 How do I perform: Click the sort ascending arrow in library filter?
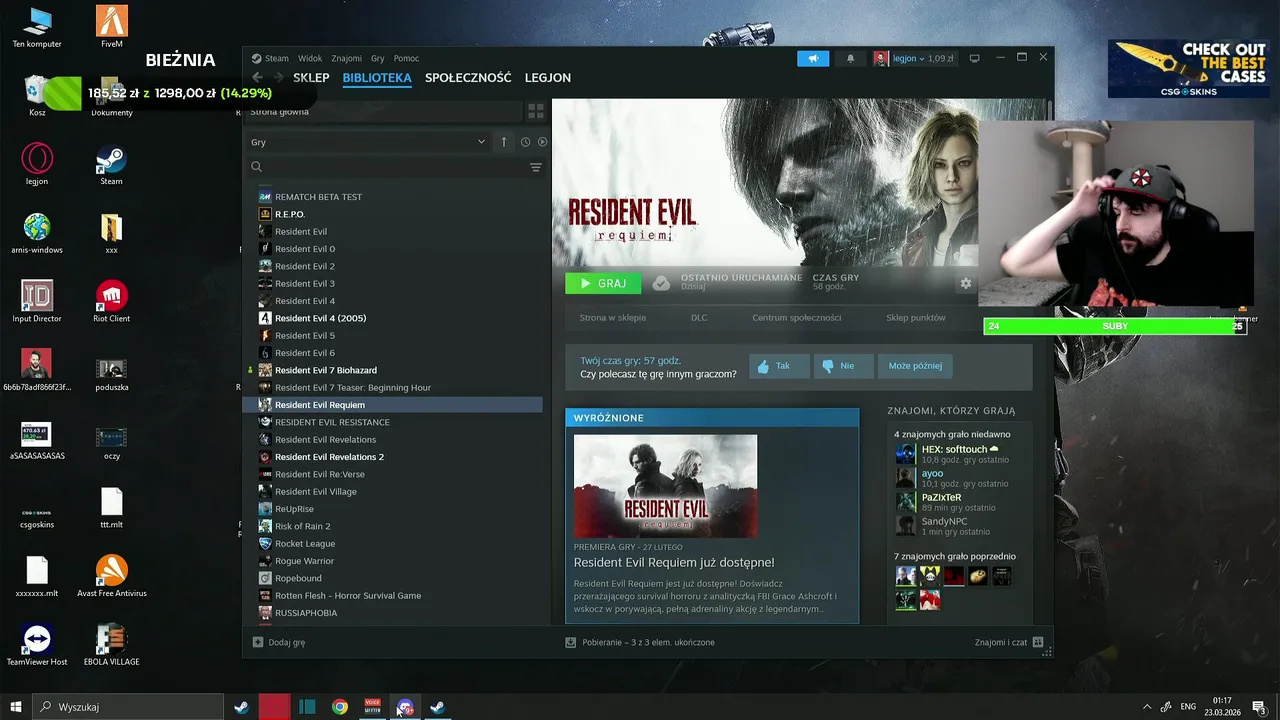click(504, 142)
